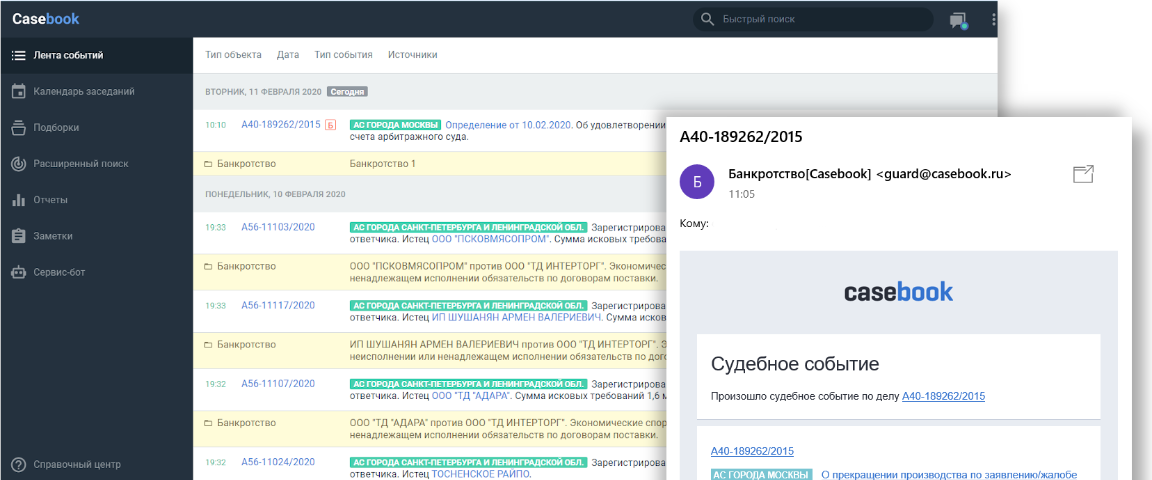Open Определение от 10.02.2020 link

(x=509, y=125)
